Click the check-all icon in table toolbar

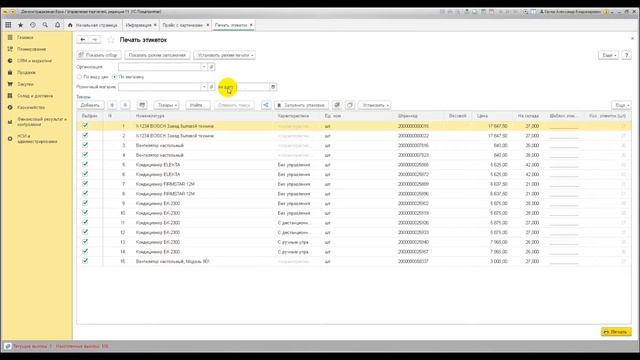coord(337,105)
